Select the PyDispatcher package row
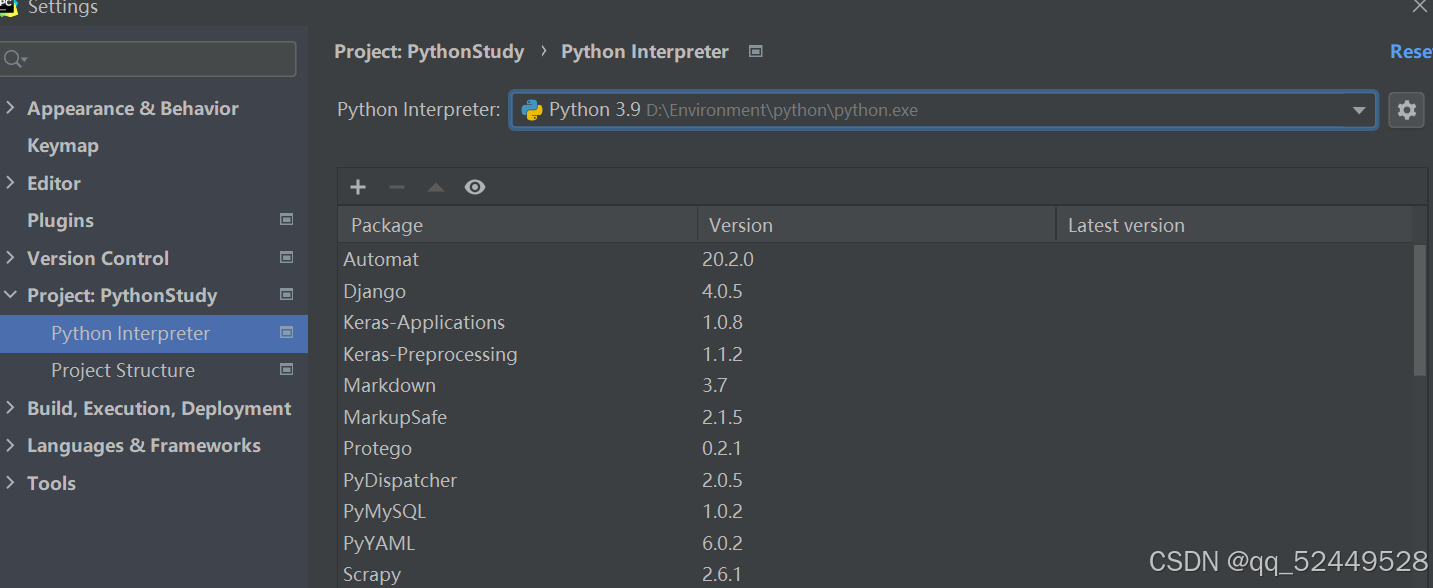The width and height of the screenshot is (1433, 588). [875, 480]
